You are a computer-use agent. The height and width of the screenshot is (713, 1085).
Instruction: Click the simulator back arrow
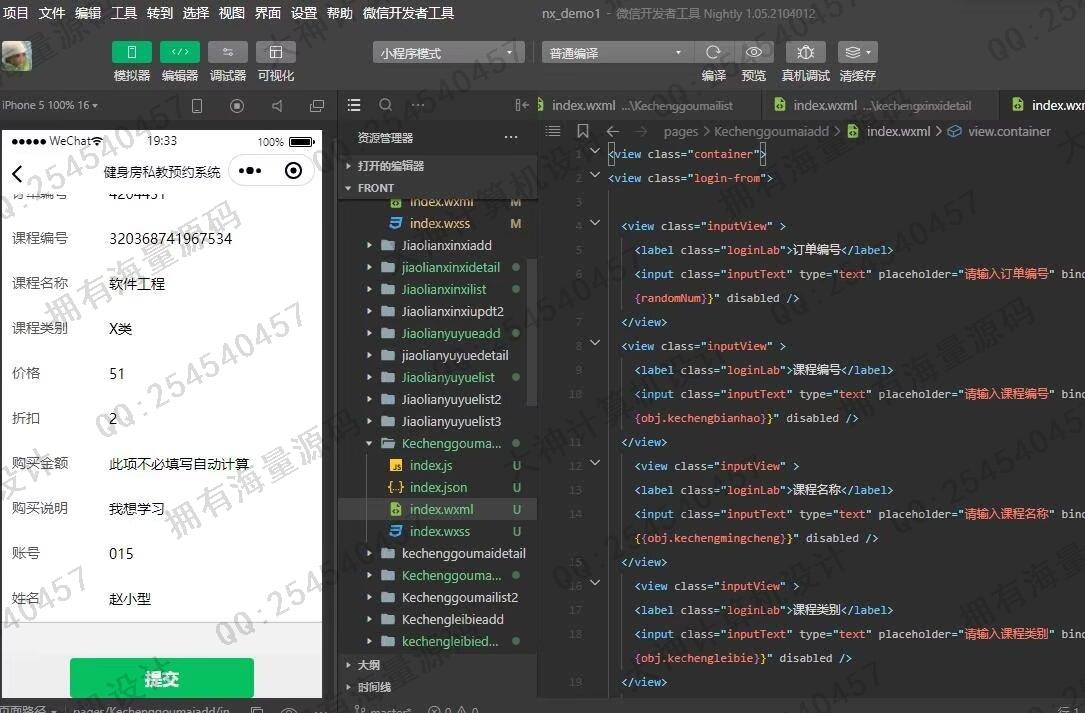point(18,173)
